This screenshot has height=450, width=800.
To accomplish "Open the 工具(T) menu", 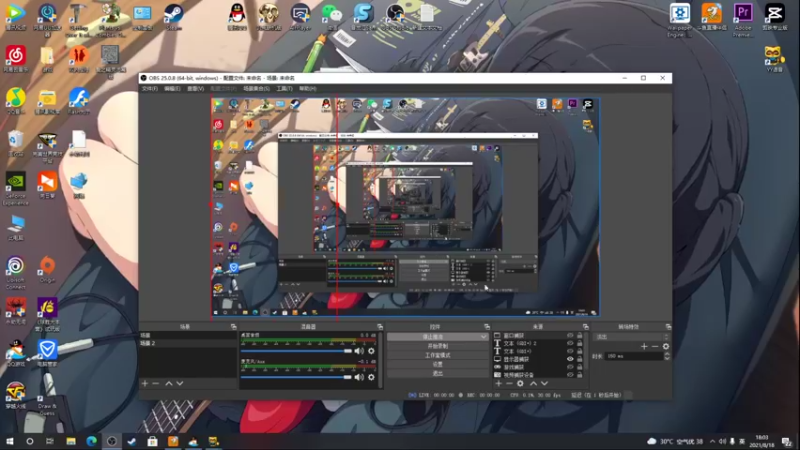I will pos(284,89).
